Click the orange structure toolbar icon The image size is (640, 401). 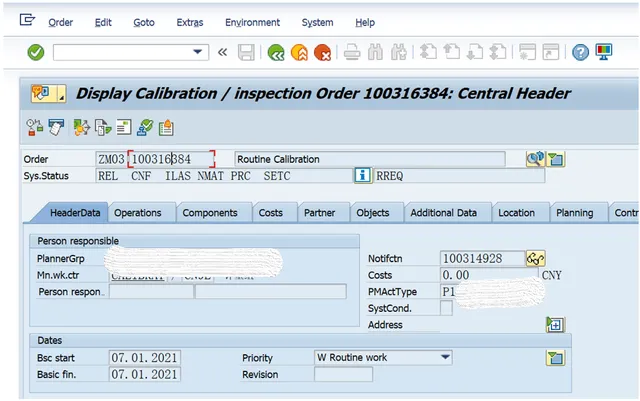click(82, 127)
